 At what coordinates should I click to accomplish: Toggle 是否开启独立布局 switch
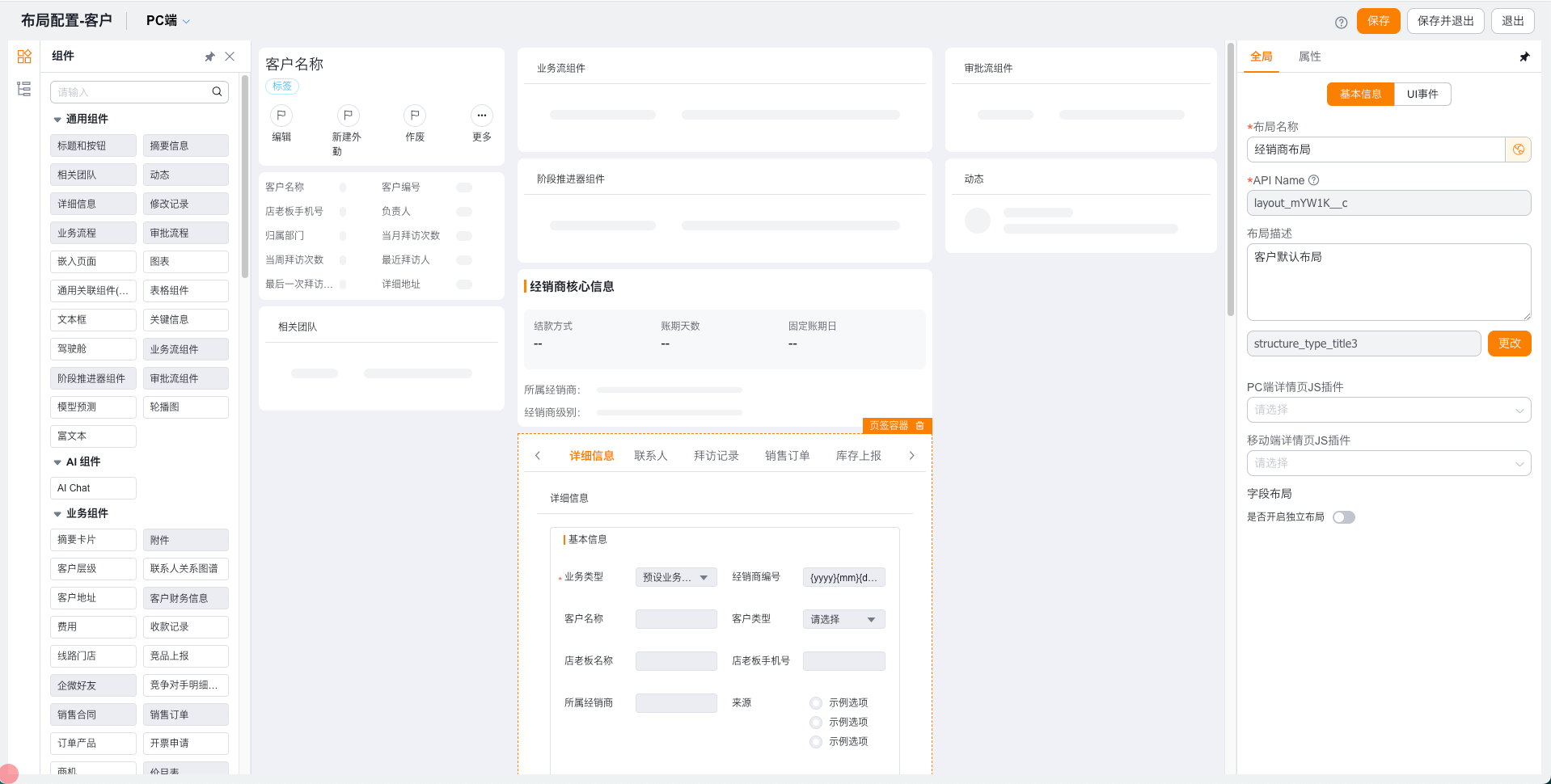[1343, 517]
